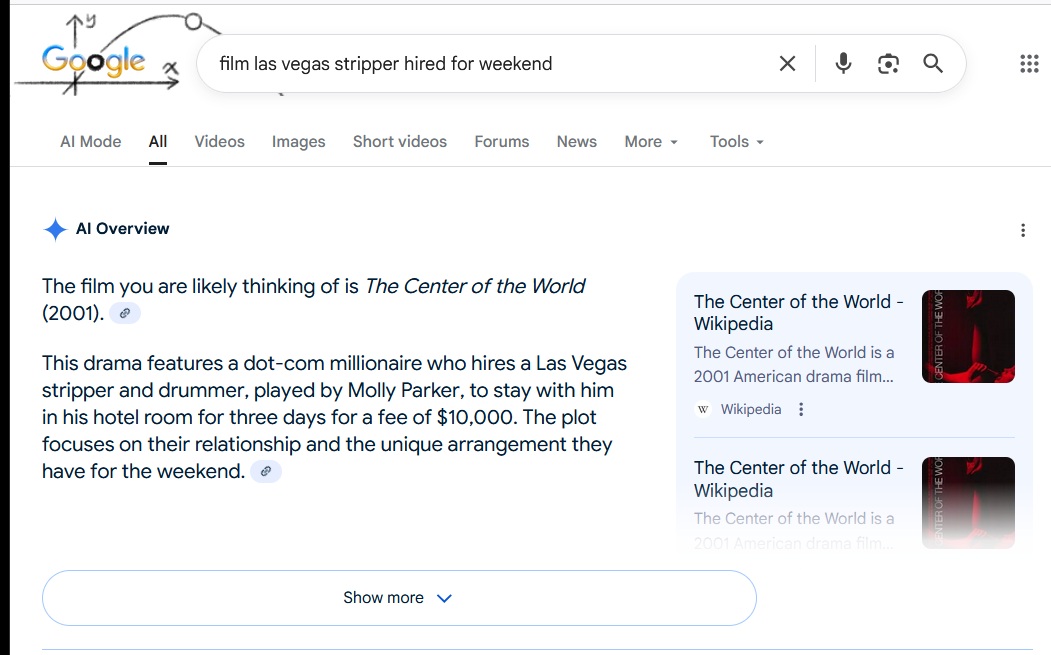
Task: Start voice search with microphone icon
Action: click(843, 64)
